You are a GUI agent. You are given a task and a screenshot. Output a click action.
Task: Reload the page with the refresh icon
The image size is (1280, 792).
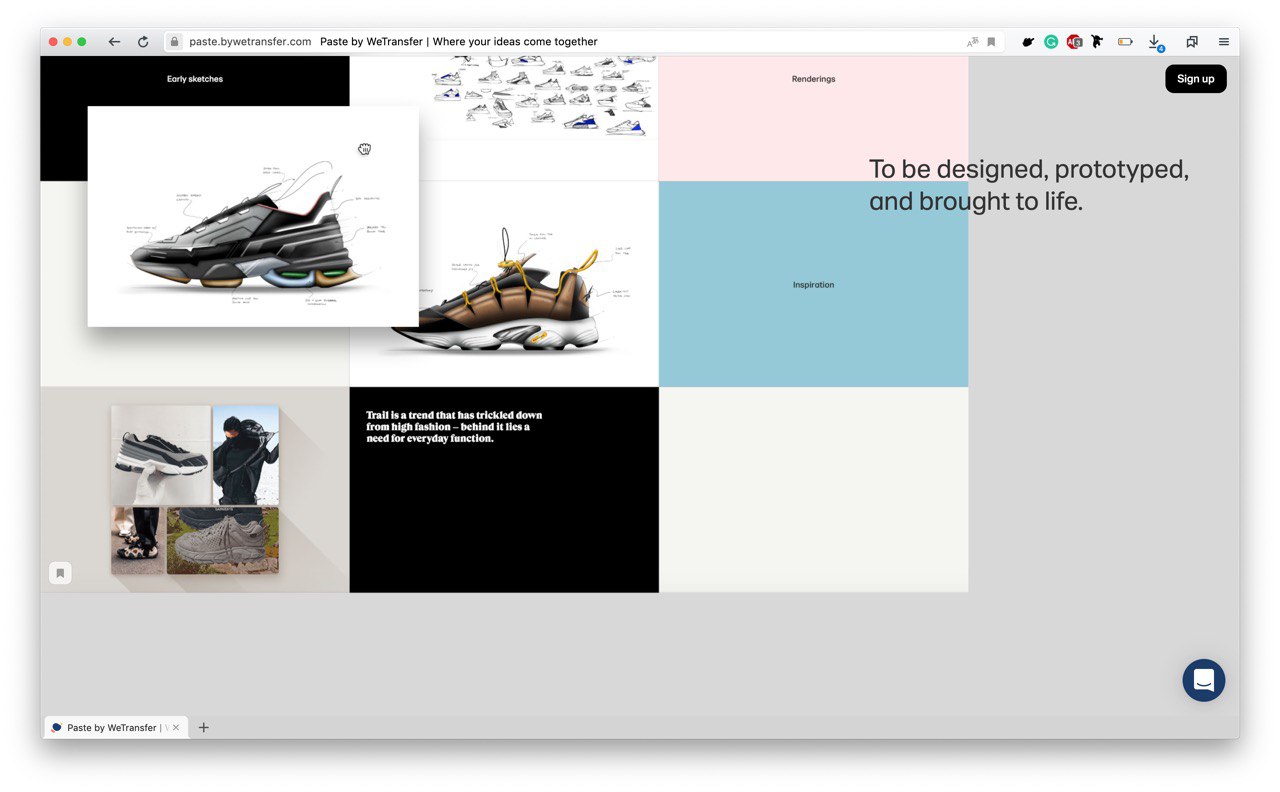point(143,42)
